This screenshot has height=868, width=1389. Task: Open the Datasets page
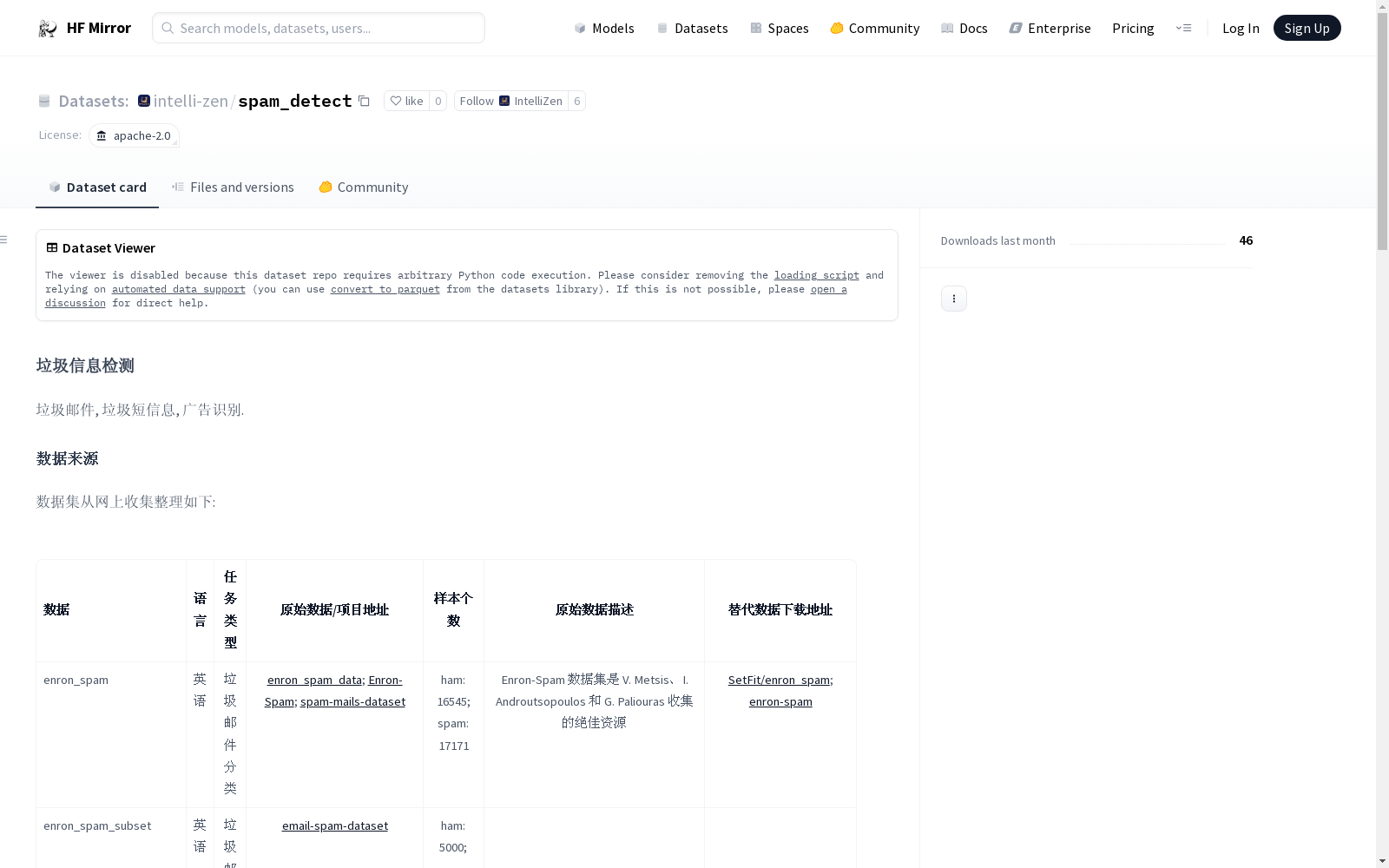[x=692, y=28]
